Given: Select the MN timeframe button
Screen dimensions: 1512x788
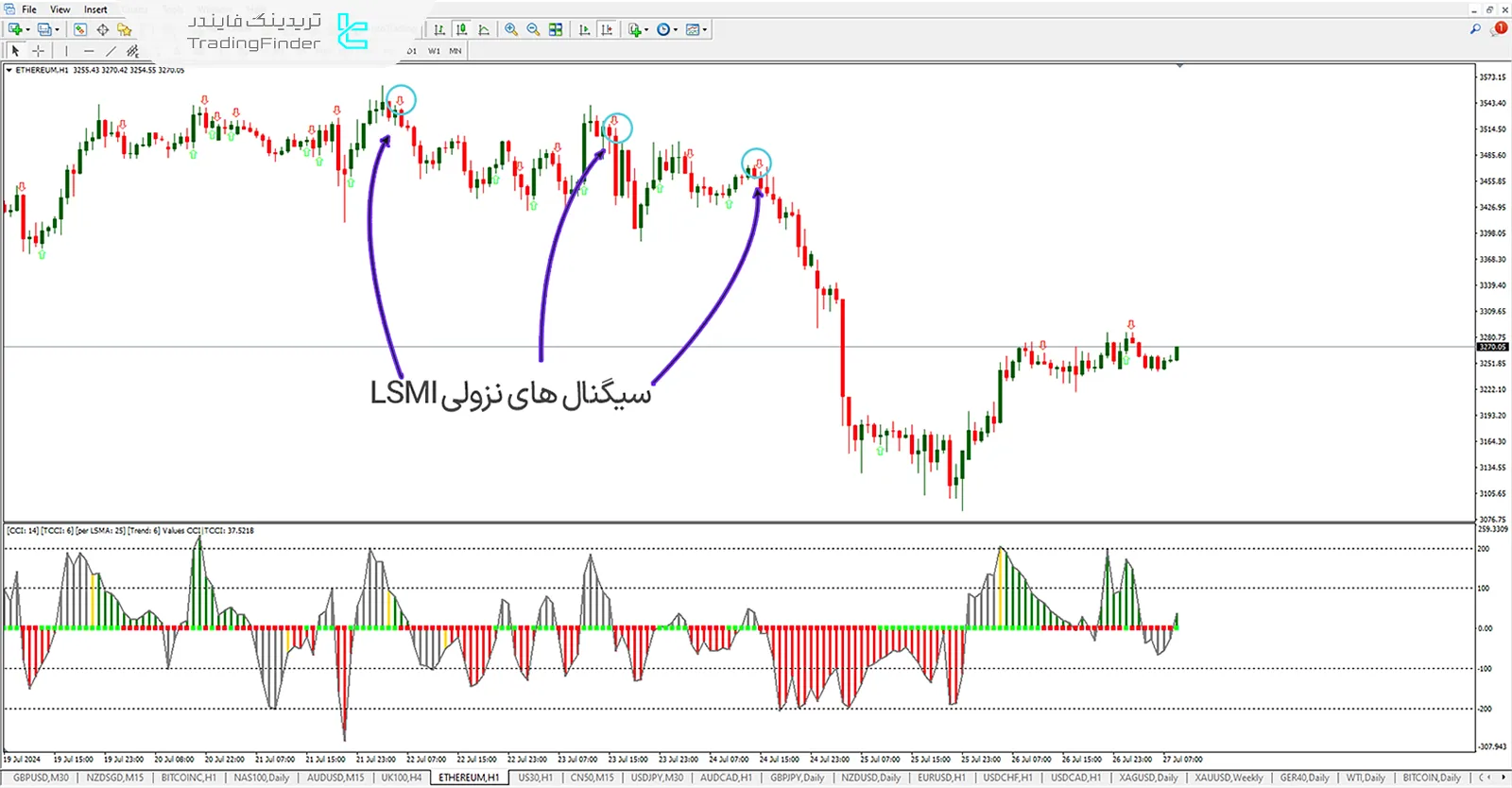Looking at the screenshot, I should coord(455,51).
